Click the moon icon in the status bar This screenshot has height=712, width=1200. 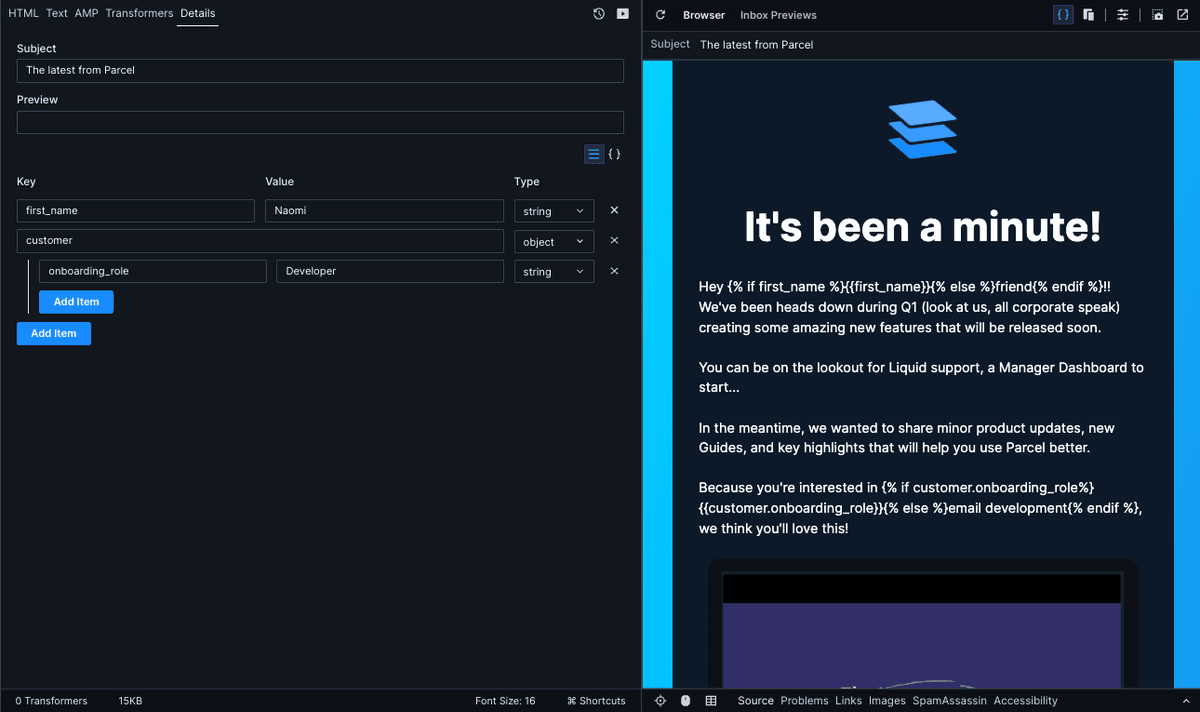685,700
